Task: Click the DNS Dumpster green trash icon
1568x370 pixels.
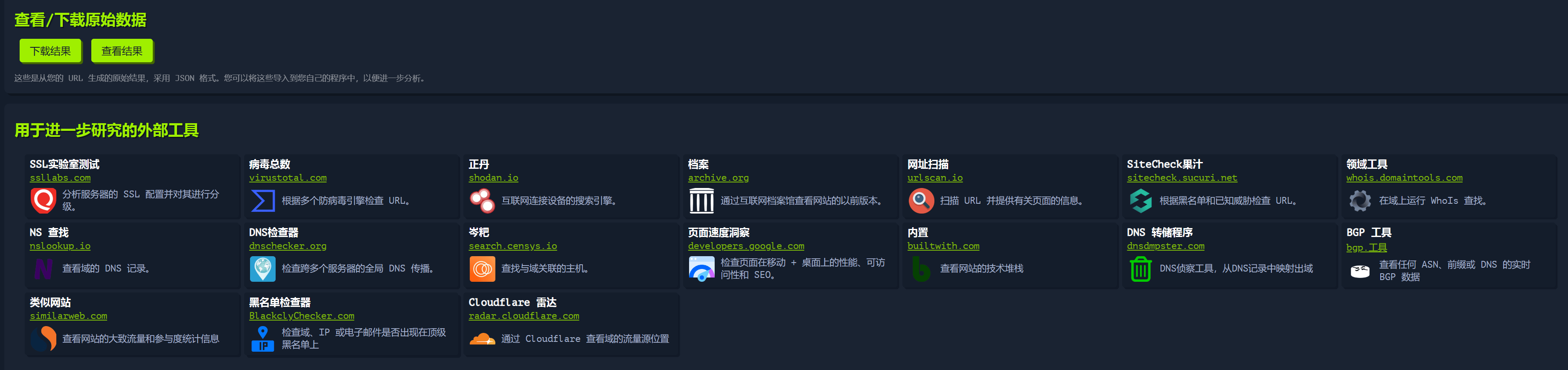Action: point(1140,269)
